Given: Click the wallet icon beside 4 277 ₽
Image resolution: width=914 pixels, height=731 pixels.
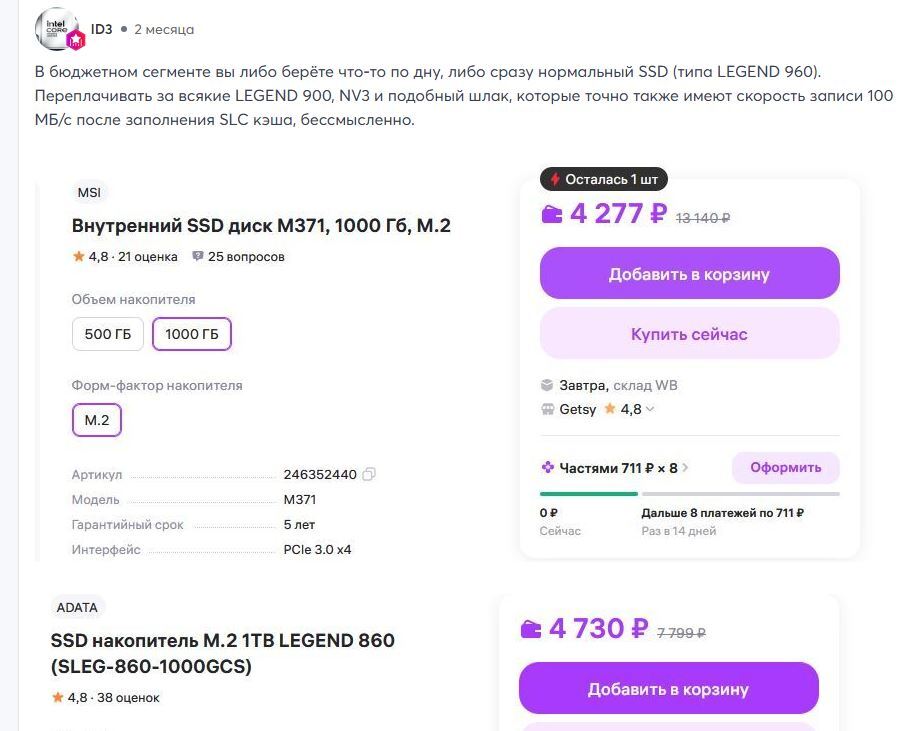Looking at the screenshot, I should click(x=552, y=214).
